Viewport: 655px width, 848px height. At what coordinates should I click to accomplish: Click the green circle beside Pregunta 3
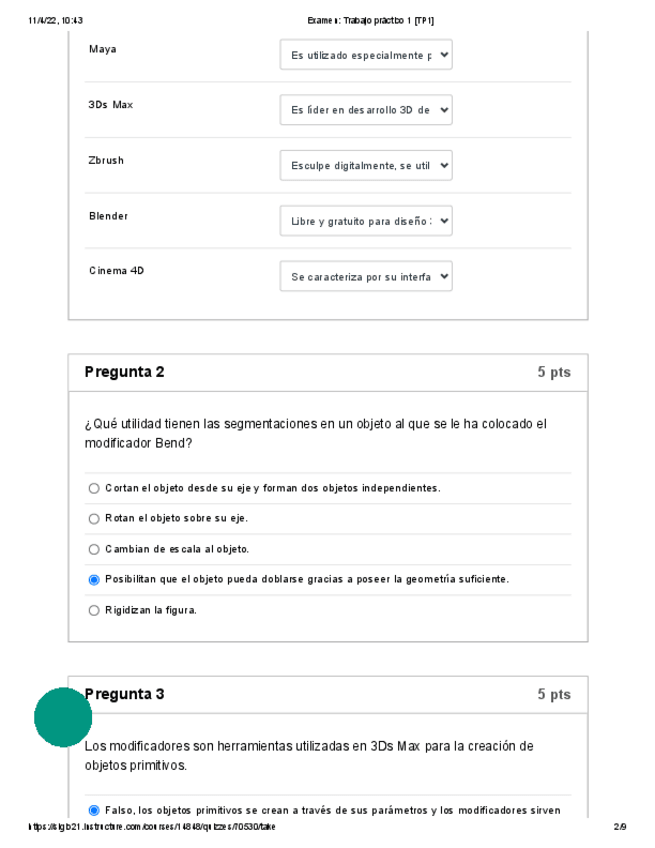pos(63,717)
